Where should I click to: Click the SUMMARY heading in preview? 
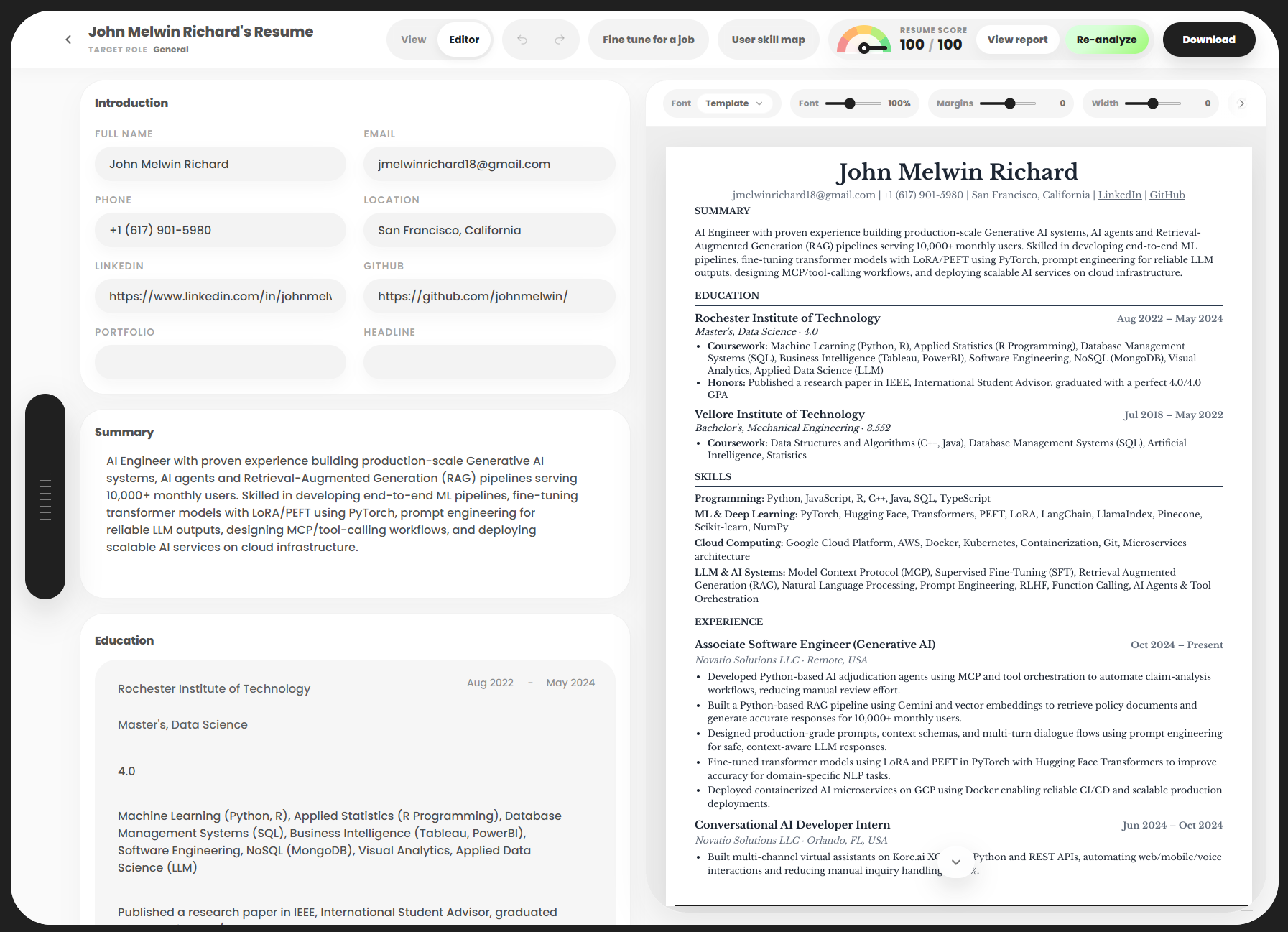pos(722,211)
